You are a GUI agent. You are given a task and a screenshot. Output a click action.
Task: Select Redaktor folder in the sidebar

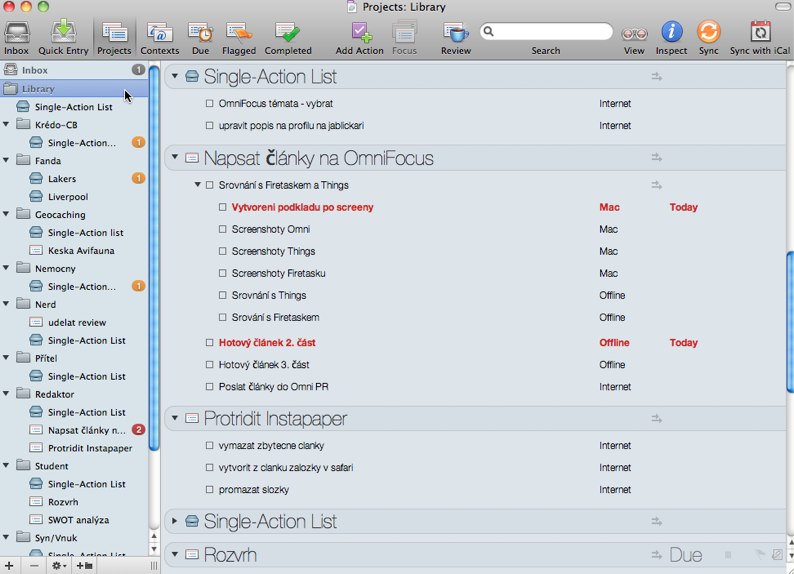54,394
